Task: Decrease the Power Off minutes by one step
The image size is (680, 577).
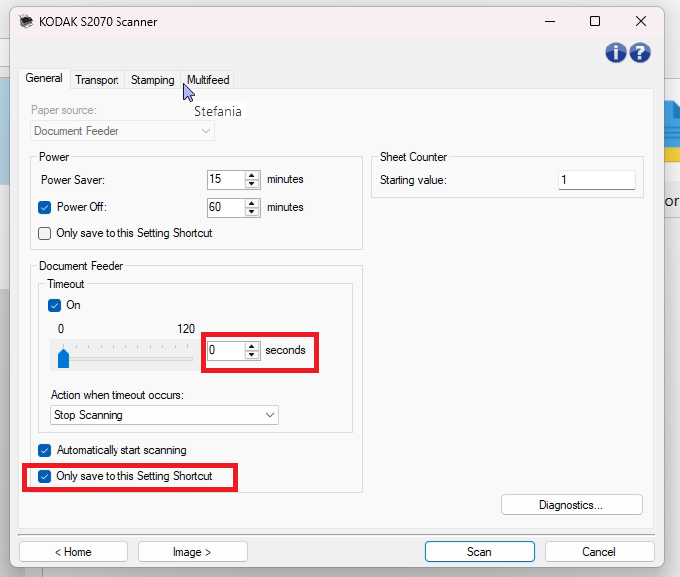Action: (x=252, y=212)
